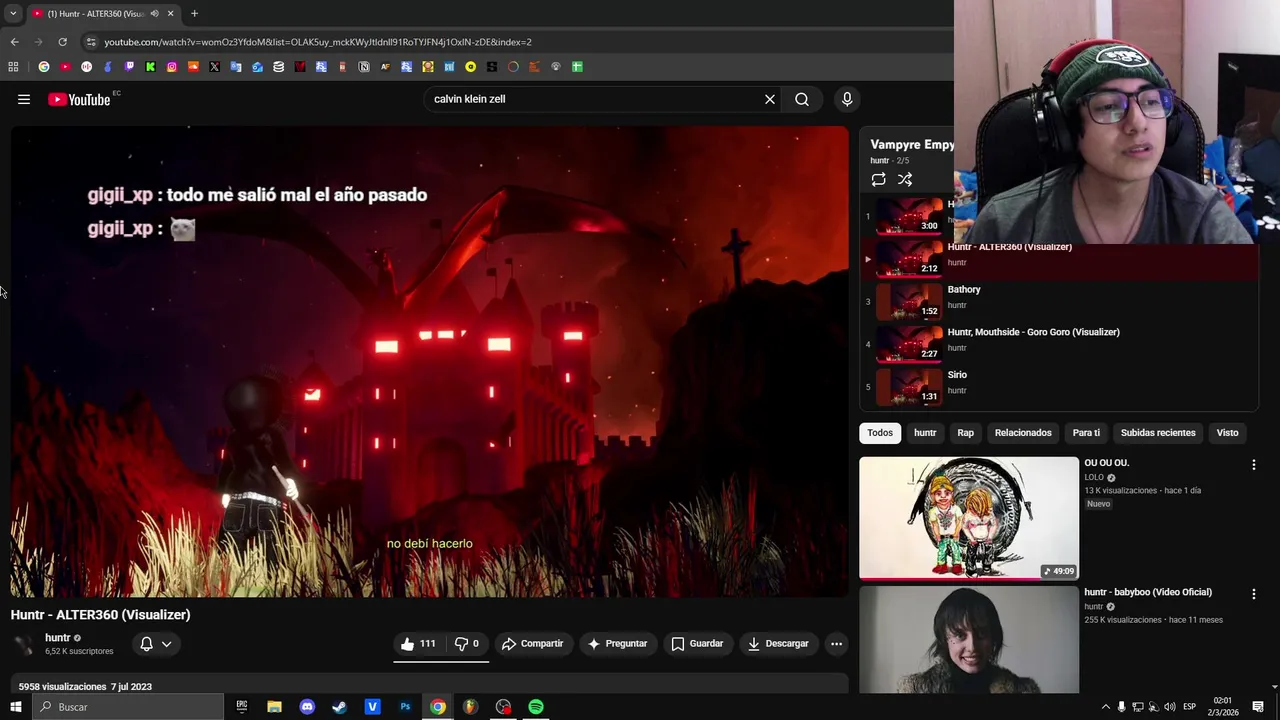
Task: Select the current ALTER360 playlist entry
Action: coord(1060,259)
